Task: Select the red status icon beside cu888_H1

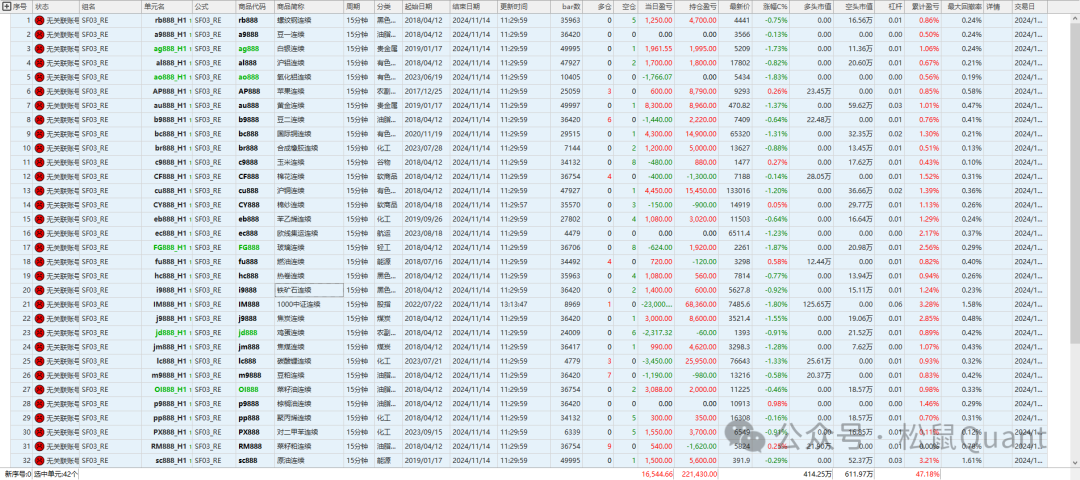Action: pos(39,190)
